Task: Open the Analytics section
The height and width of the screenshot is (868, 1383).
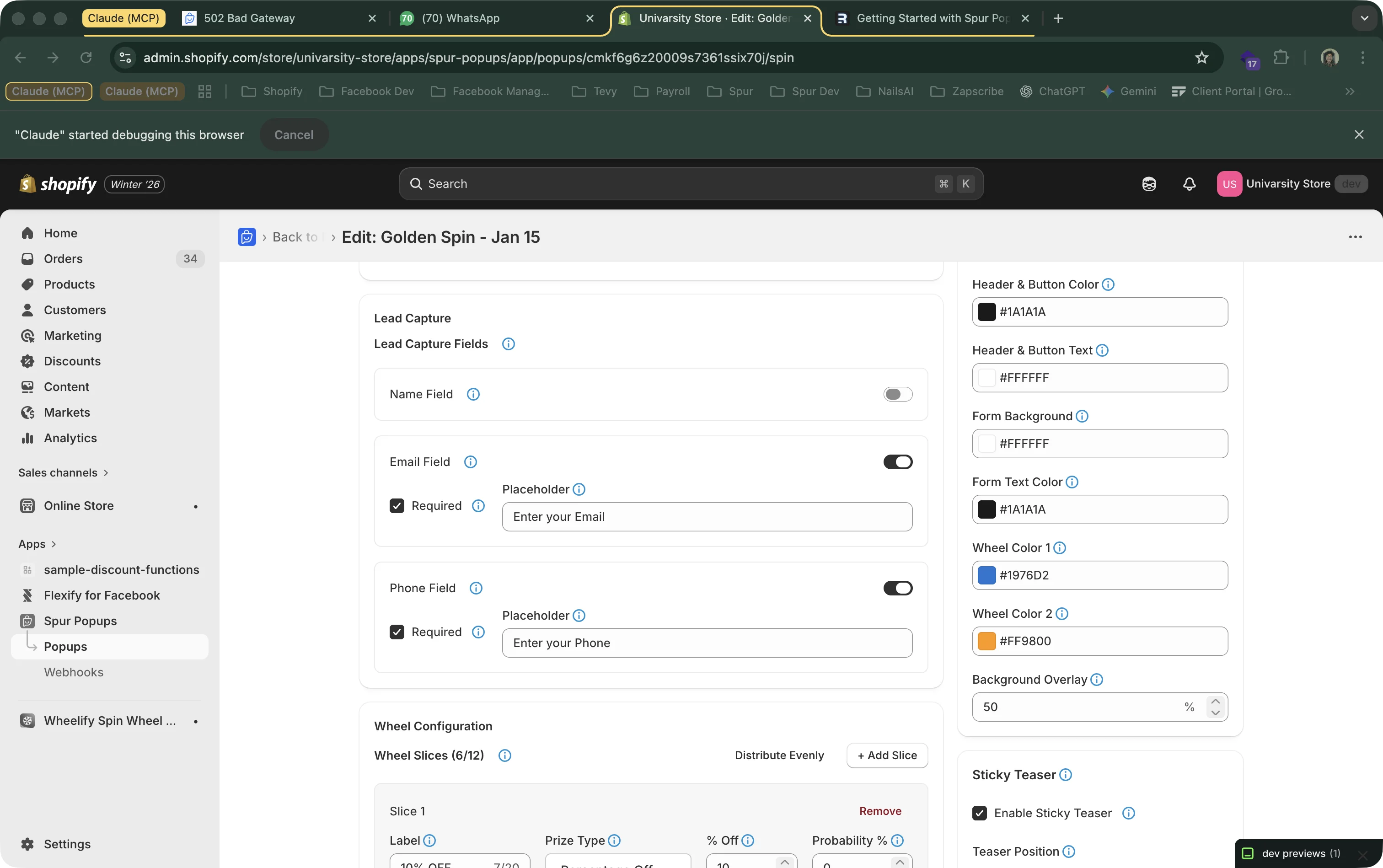Action: tap(70, 438)
